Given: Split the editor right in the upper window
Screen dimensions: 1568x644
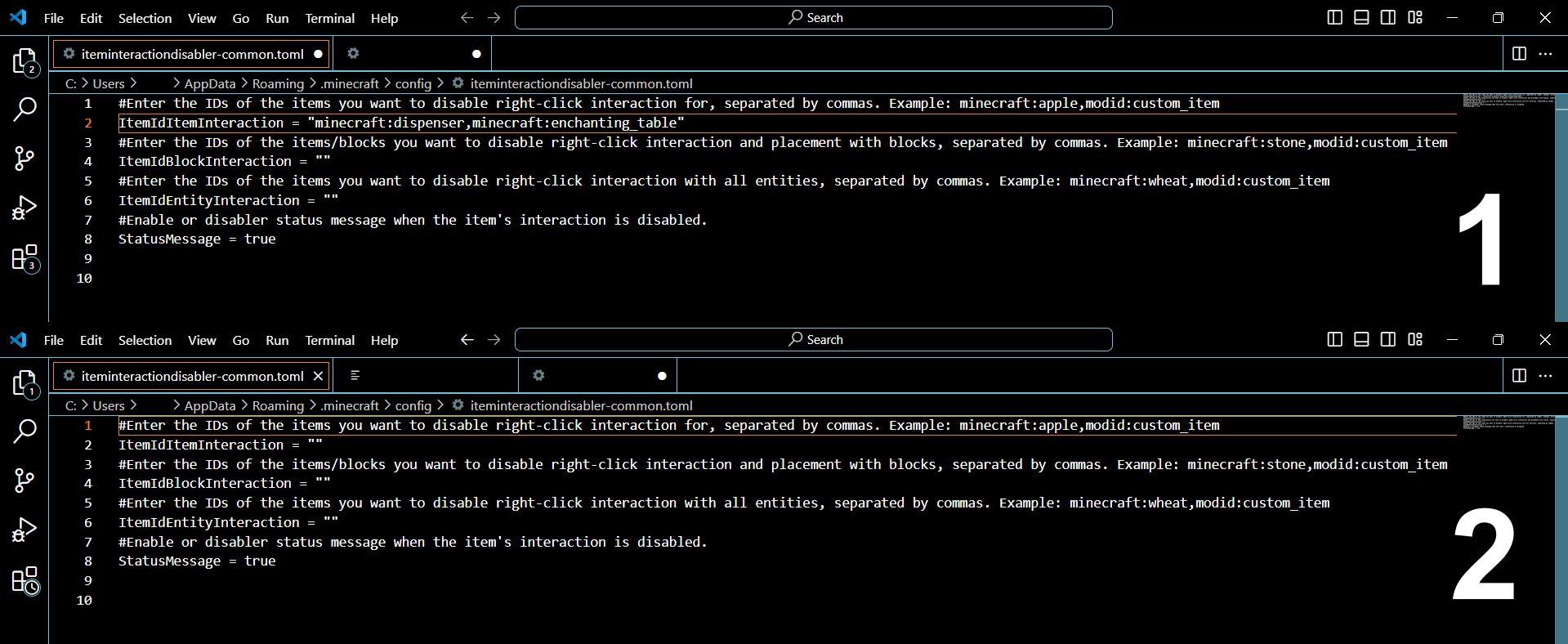Looking at the screenshot, I should pyautogui.click(x=1519, y=53).
